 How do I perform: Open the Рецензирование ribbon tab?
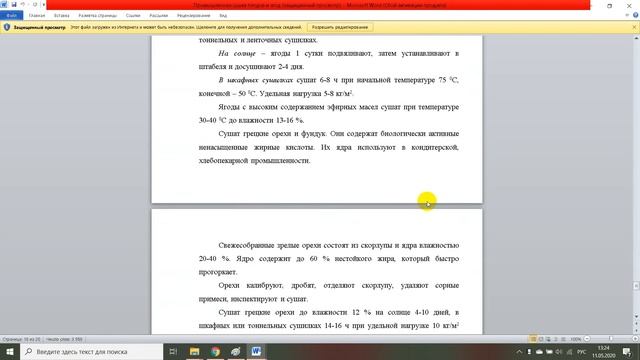click(193, 16)
